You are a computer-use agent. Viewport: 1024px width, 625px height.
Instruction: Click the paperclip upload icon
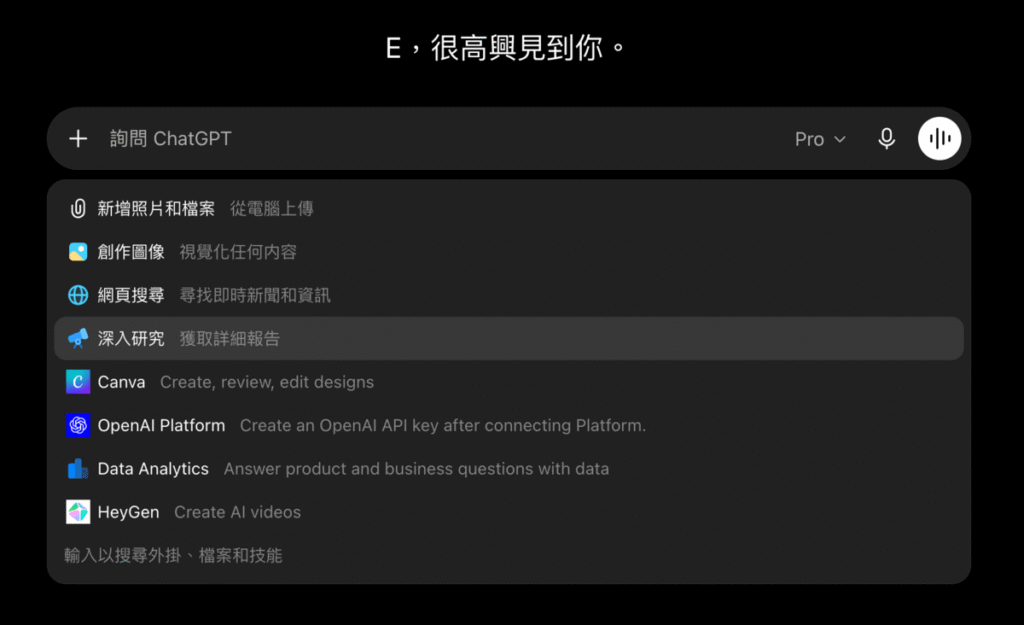point(78,208)
